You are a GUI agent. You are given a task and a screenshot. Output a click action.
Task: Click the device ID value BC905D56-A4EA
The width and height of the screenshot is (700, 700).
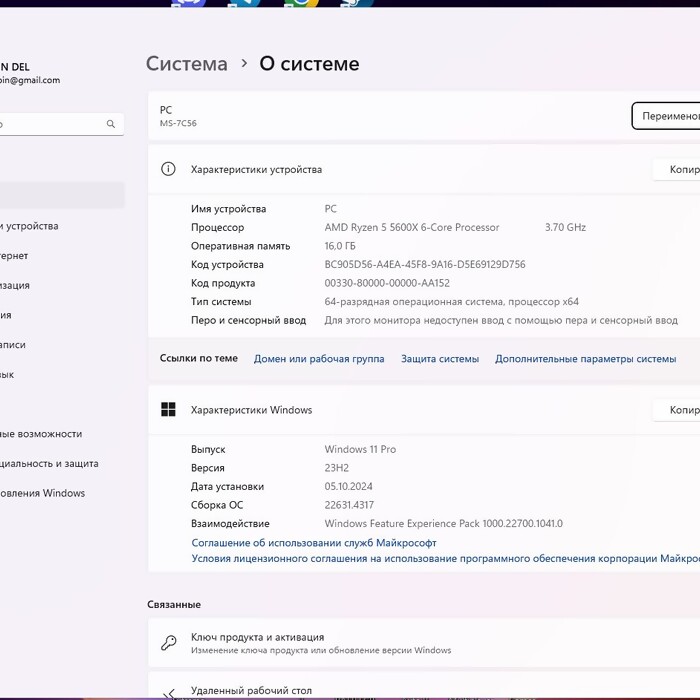click(x=425, y=264)
